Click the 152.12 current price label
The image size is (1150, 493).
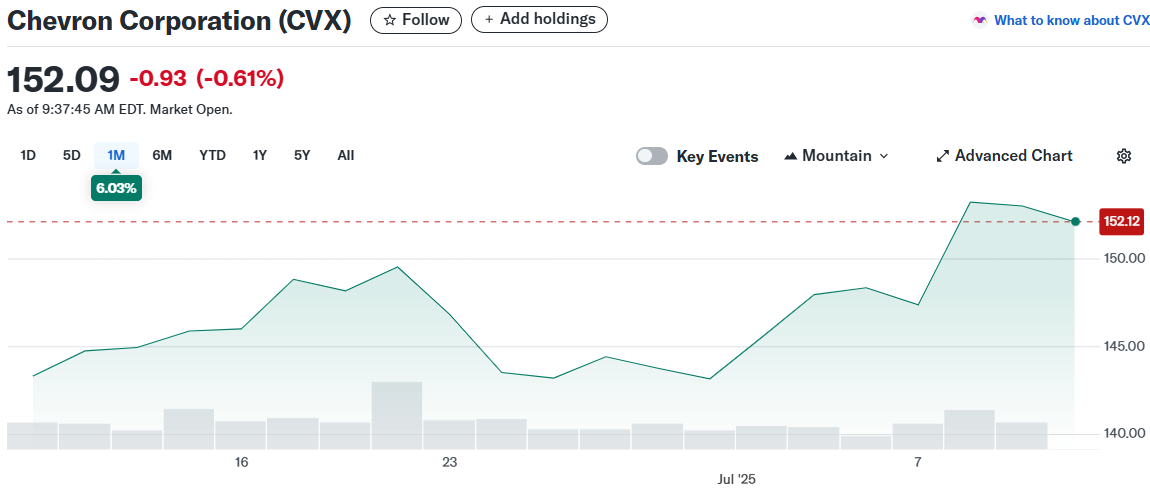point(1121,222)
